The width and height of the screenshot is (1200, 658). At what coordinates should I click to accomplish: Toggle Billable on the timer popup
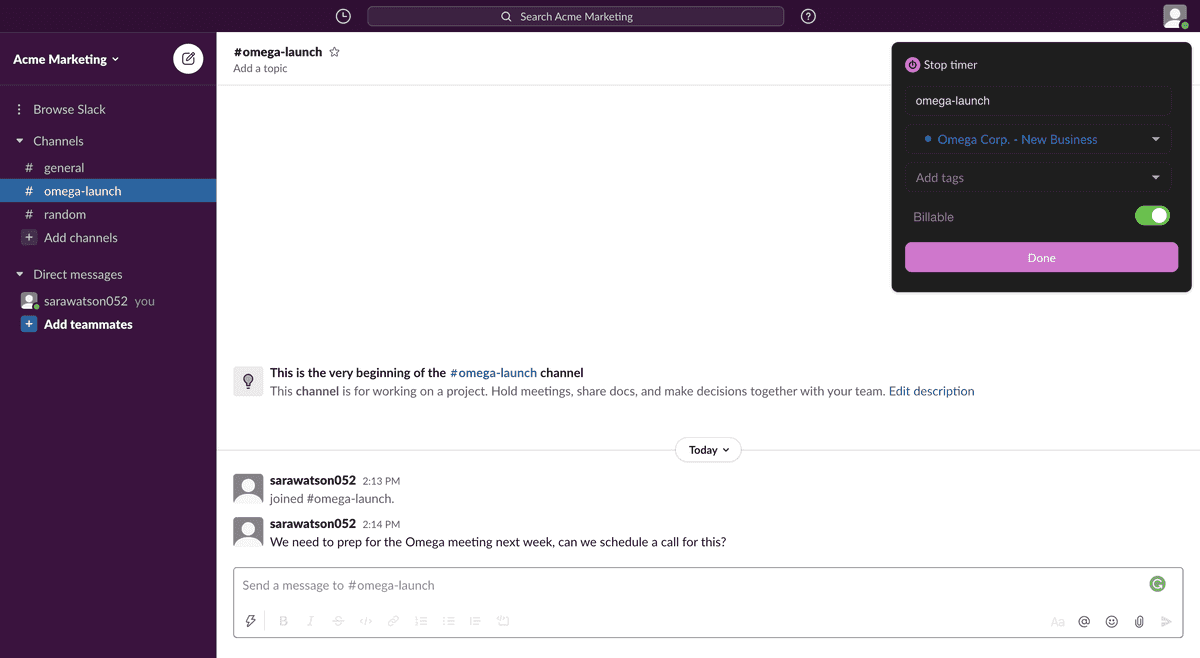click(x=1152, y=215)
